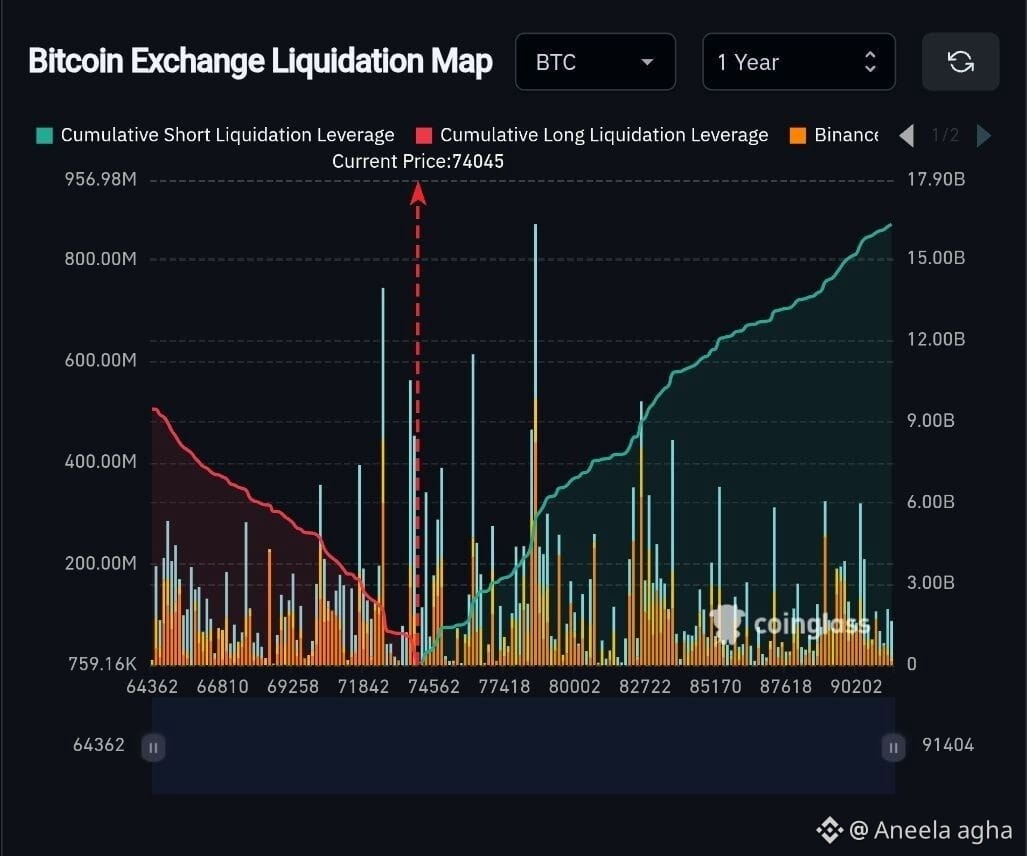1027x856 pixels.
Task: Open the BTC coin dropdown
Action: (x=595, y=62)
